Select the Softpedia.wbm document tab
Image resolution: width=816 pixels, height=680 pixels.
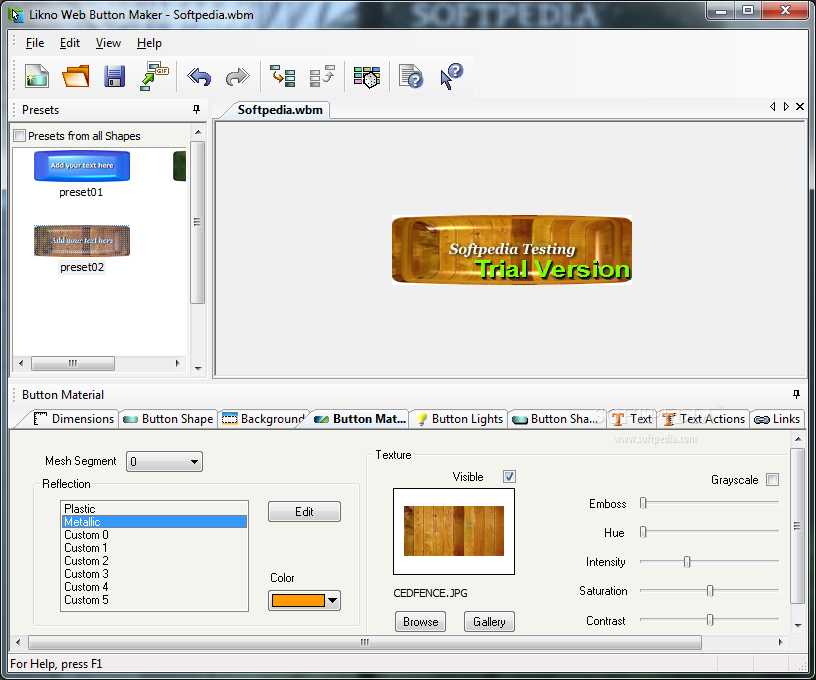click(280, 110)
